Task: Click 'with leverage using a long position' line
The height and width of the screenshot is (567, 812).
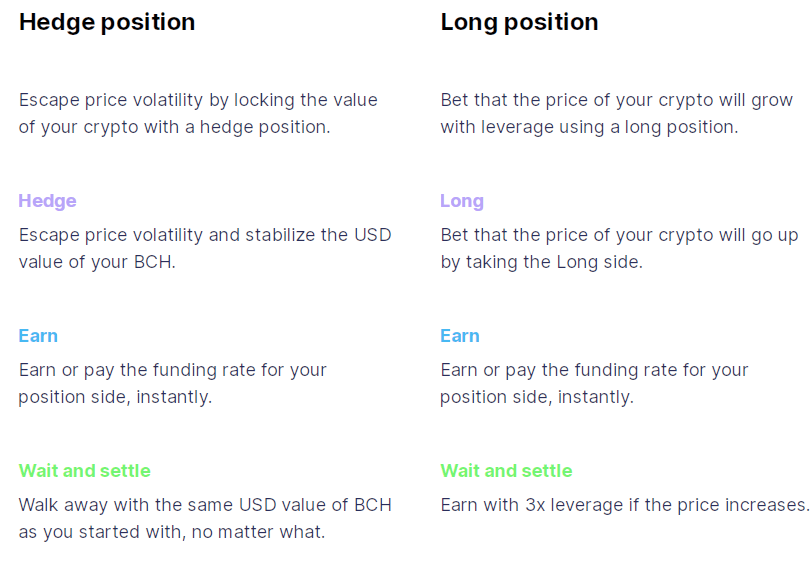Action: tap(589, 127)
